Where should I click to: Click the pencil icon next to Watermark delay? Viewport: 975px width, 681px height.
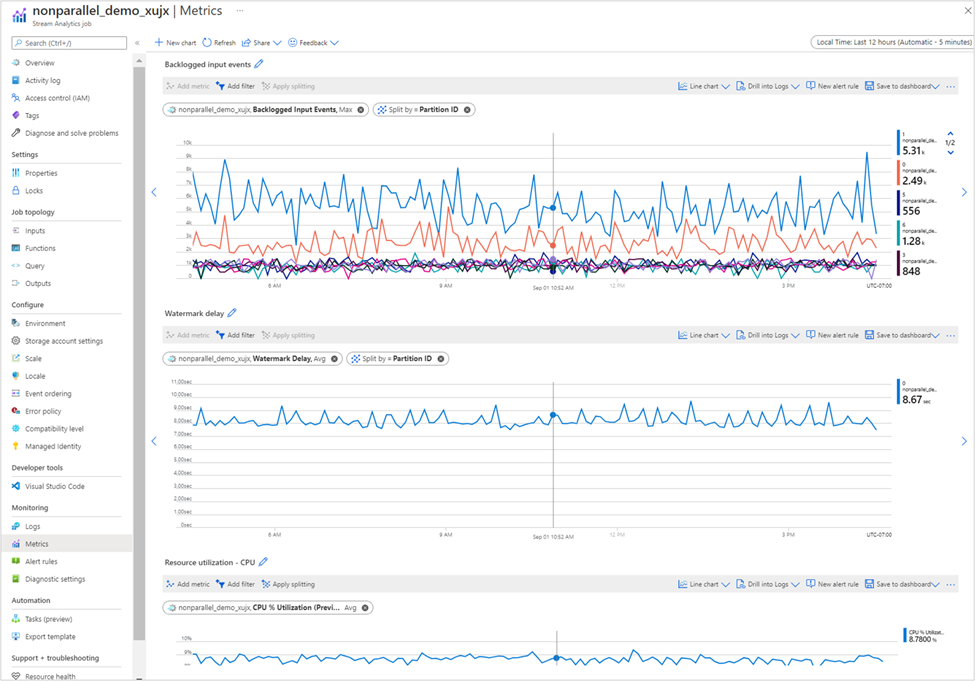(x=232, y=313)
